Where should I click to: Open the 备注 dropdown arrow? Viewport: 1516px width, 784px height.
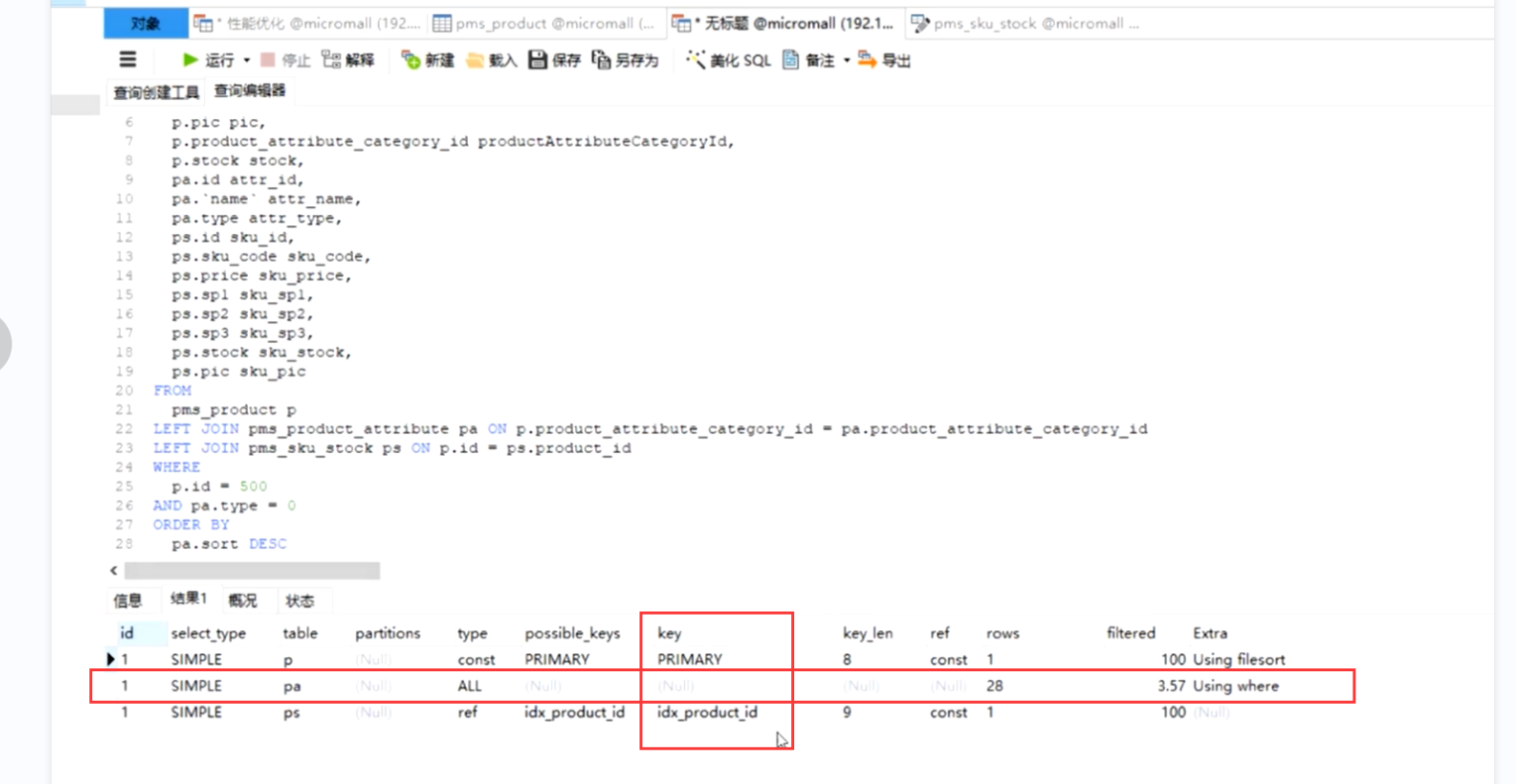pos(847,60)
